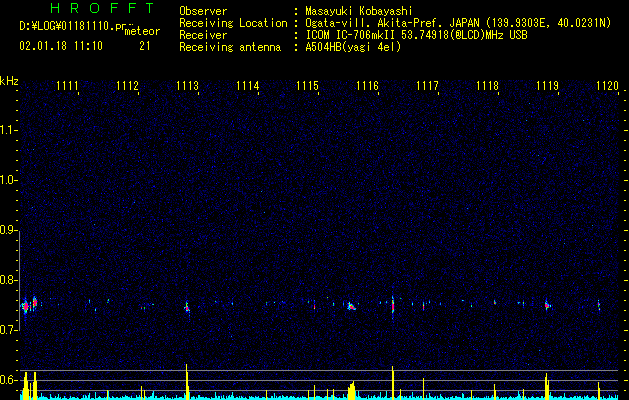This screenshot has width=629, height=400.
Task: Click the 1120 time axis marker
Action: tap(607, 85)
